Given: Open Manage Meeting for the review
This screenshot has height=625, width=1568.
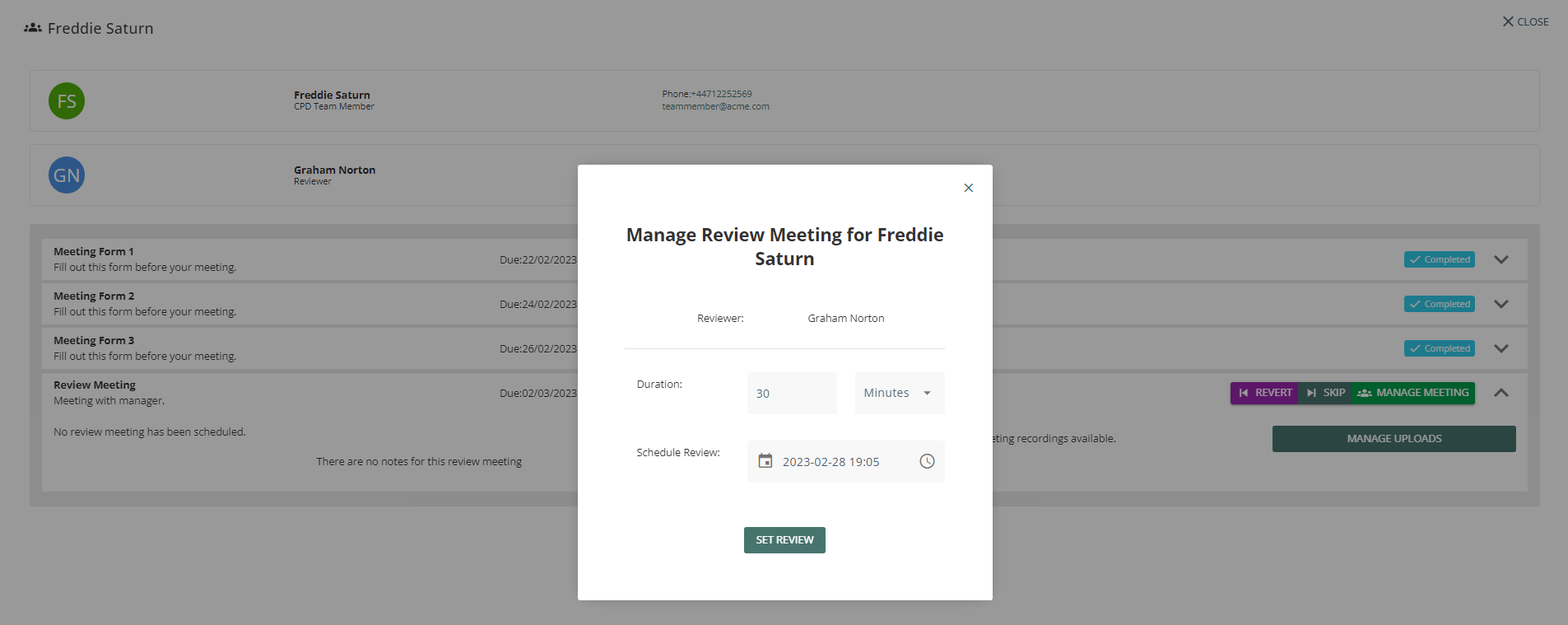Looking at the screenshot, I should tap(1413, 393).
